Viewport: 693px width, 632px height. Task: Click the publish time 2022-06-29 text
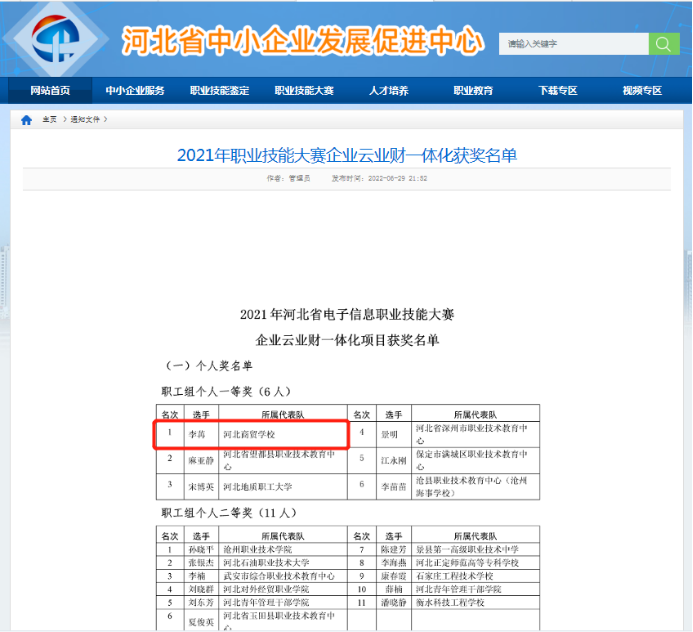click(380, 179)
